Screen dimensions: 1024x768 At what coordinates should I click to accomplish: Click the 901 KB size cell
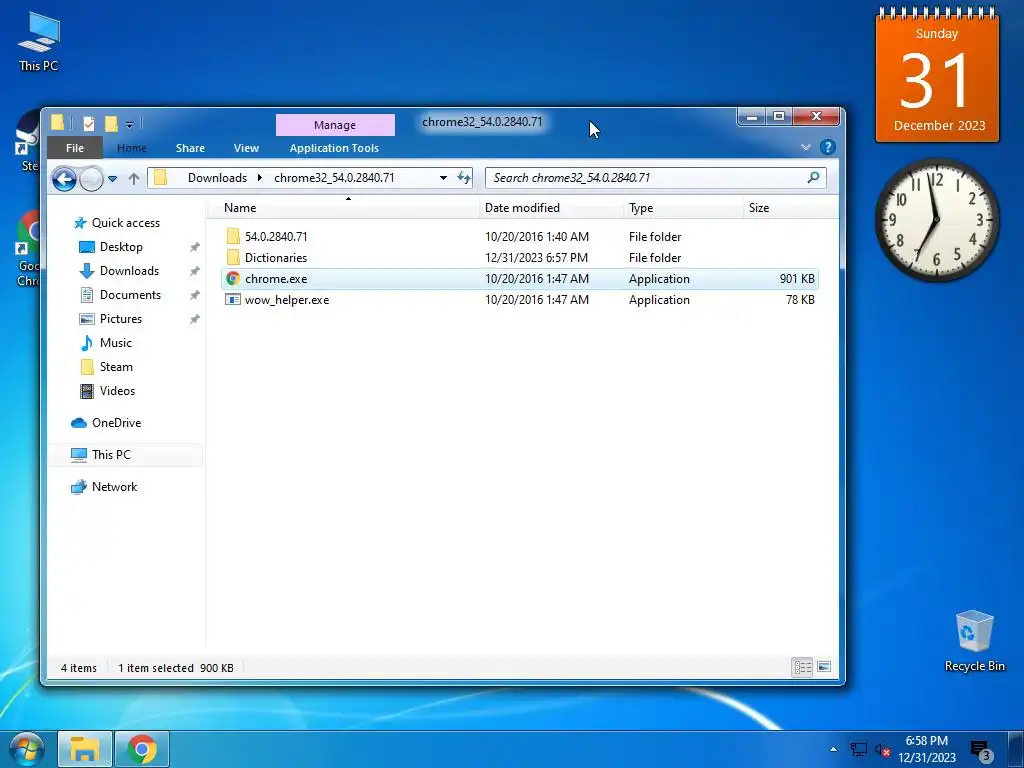tap(797, 279)
